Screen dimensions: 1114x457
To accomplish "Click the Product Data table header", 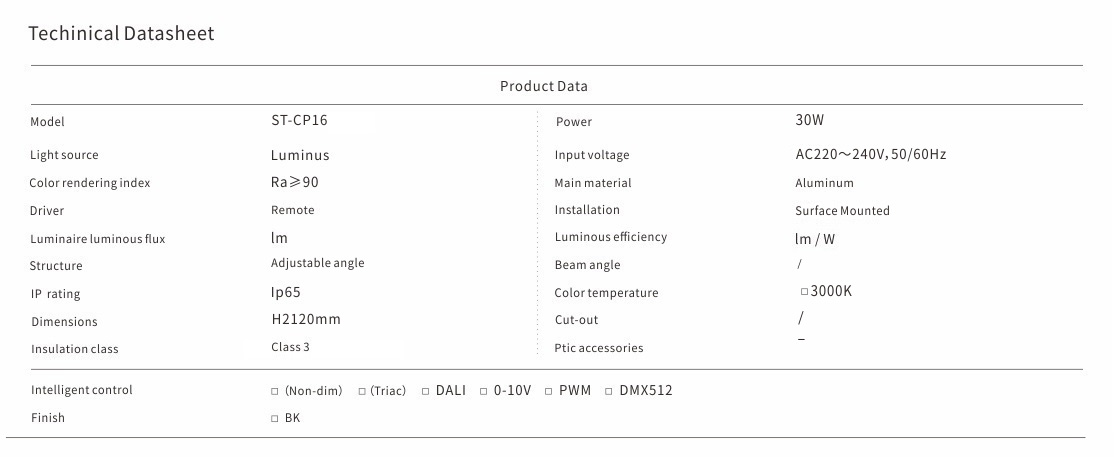I will tap(544, 86).
